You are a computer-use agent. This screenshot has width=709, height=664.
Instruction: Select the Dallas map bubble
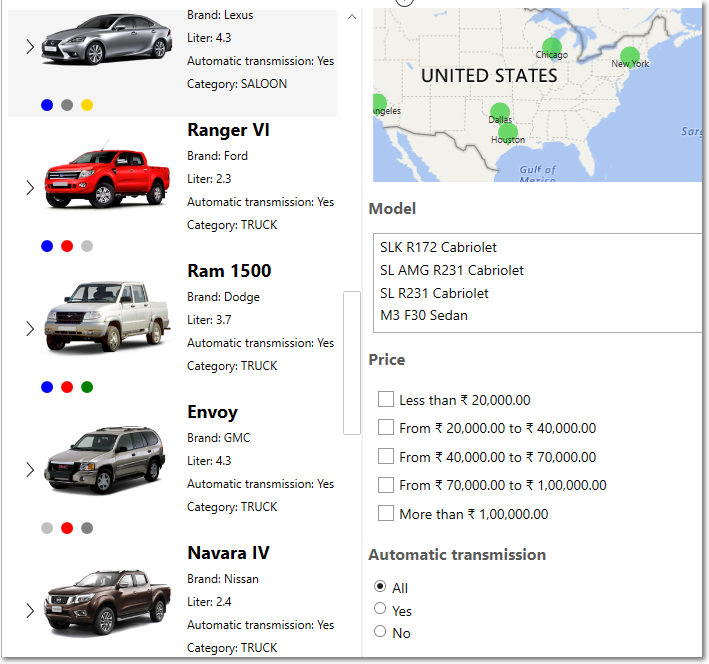(x=499, y=113)
